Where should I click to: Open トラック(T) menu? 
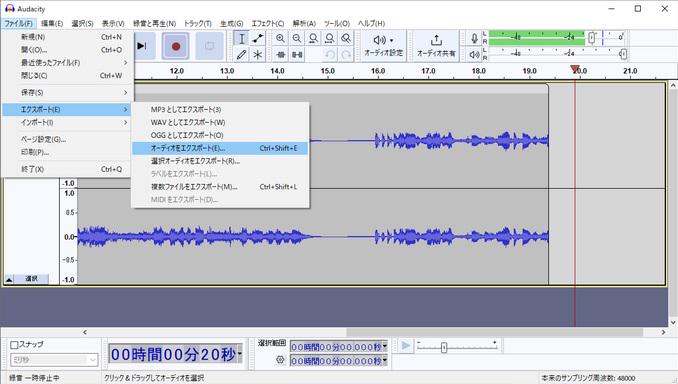[x=198, y=23]
